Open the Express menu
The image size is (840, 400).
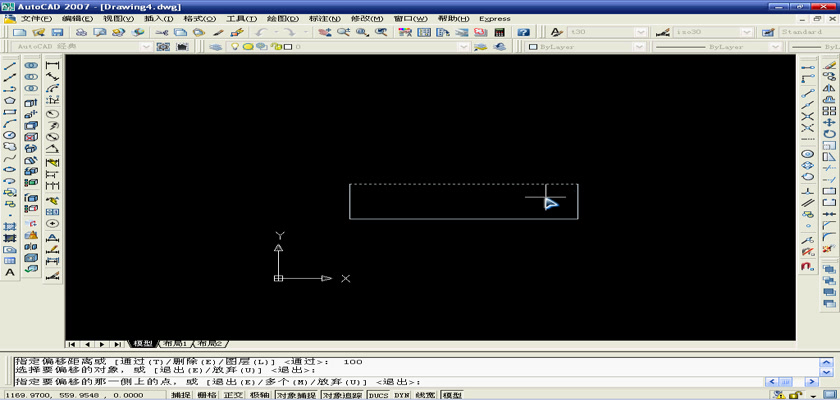[x=494, y=18]
